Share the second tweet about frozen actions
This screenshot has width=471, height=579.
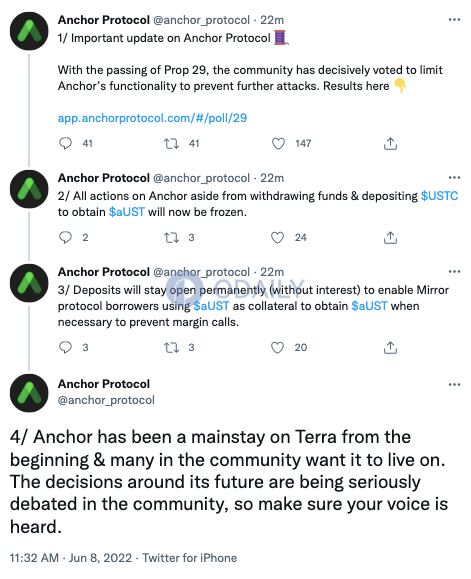(390, 237)
